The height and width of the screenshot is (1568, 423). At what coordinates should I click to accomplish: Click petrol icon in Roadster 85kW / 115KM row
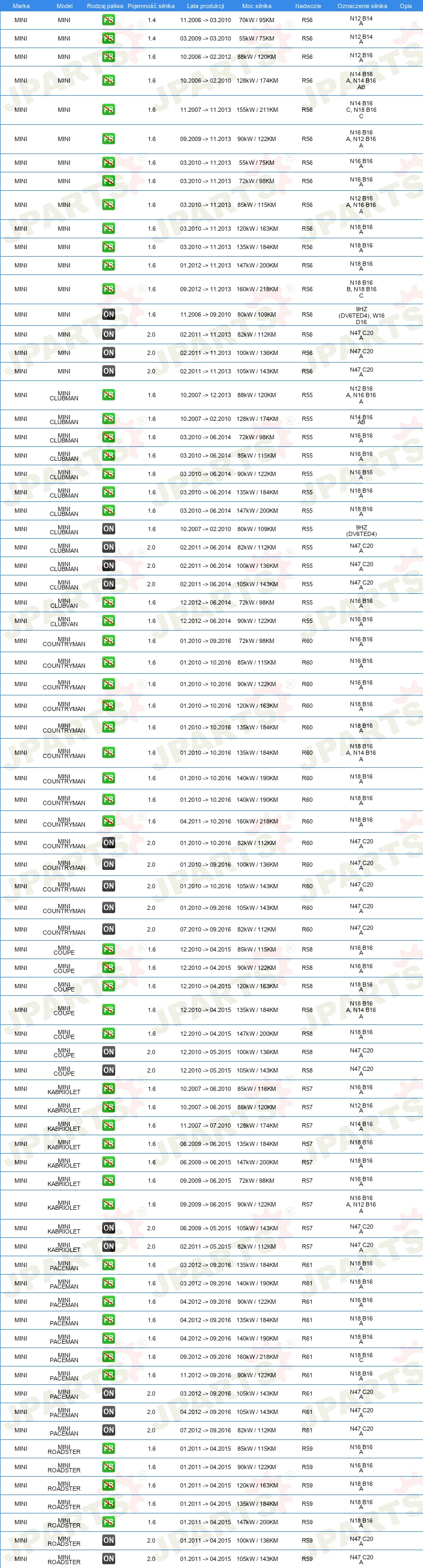click(109, 1449)
